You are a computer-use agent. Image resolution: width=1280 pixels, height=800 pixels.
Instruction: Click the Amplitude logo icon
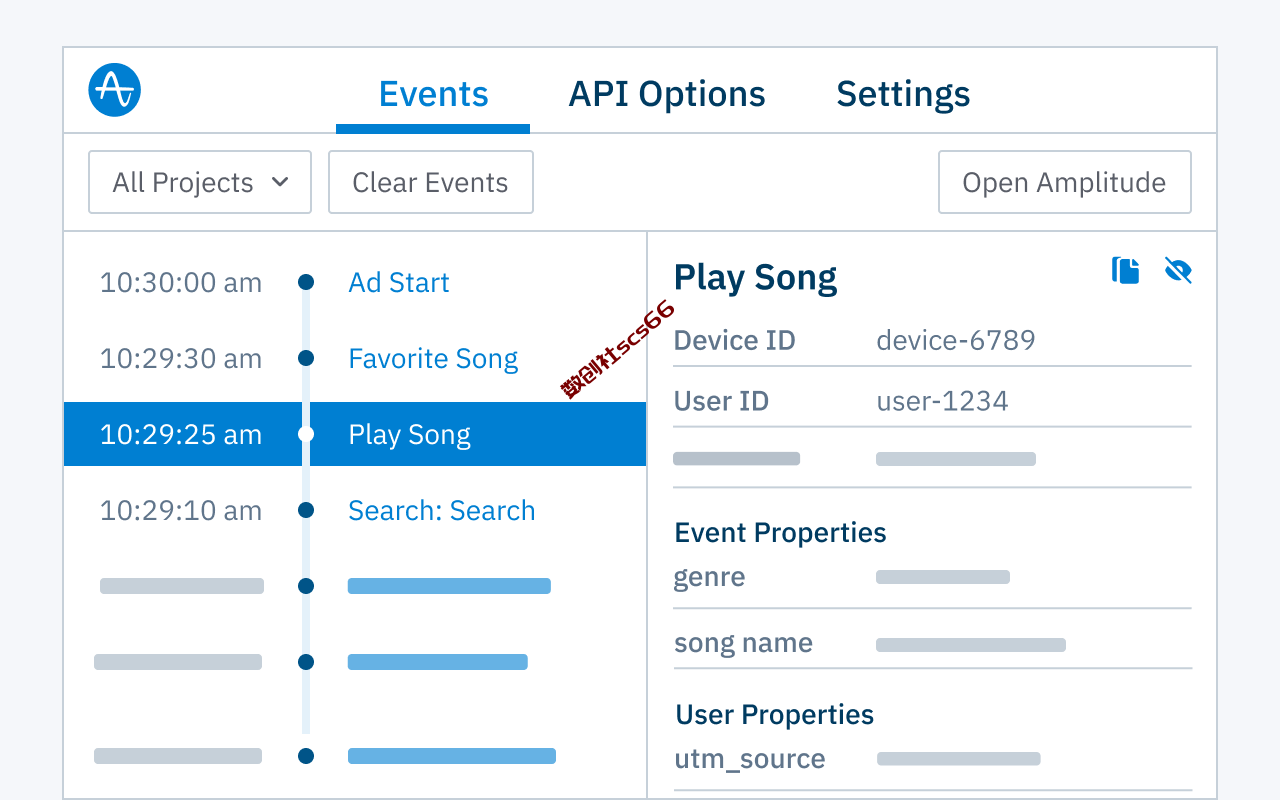tap(114, 91)
